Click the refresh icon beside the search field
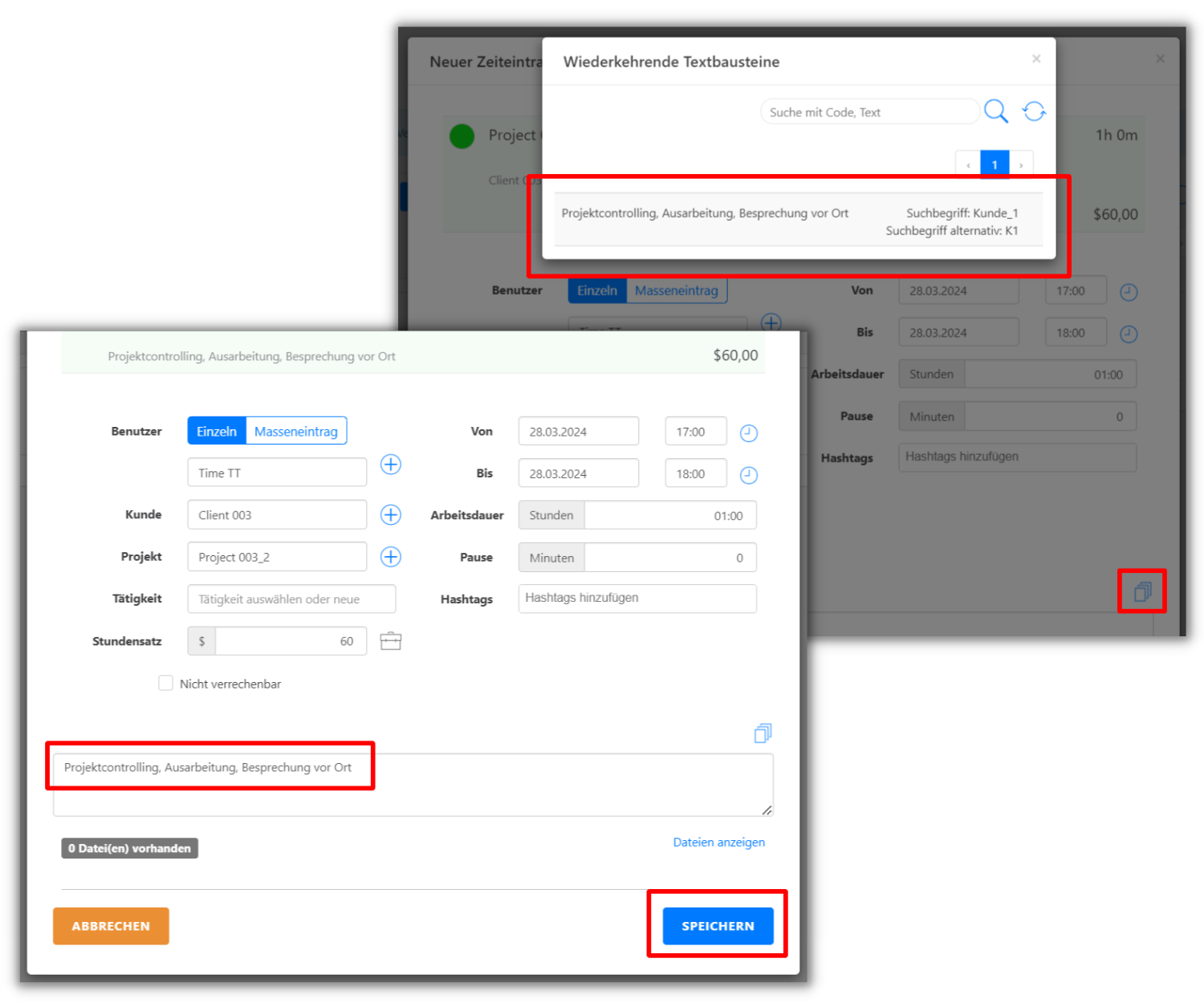Viewport: 1204px width, 1003px height. pyautogui.click(x=1034, y=112)
